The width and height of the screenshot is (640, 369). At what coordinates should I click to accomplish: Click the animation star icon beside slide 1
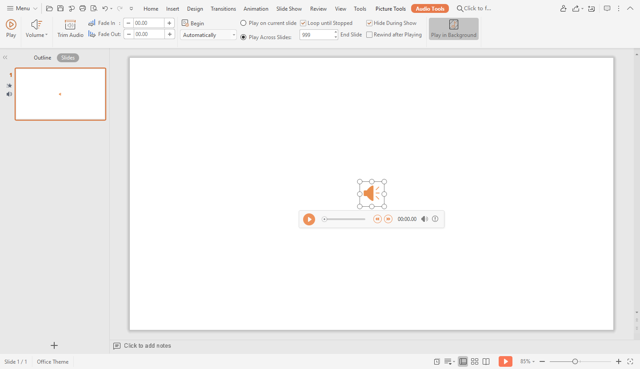9,86
